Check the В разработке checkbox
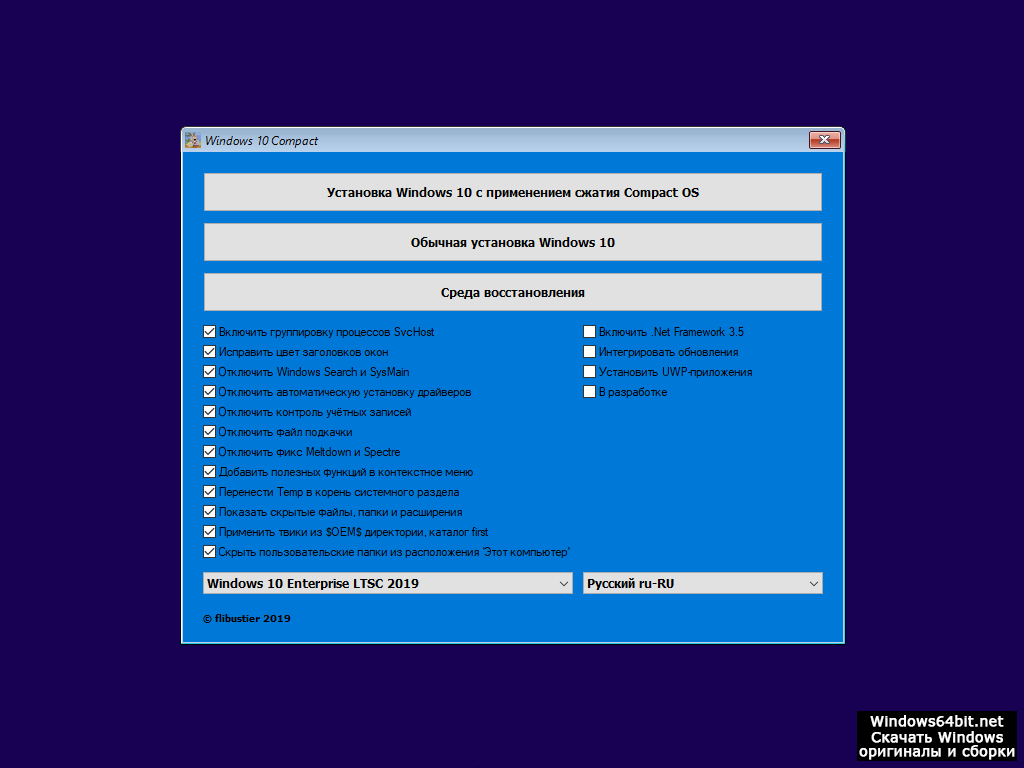 [590, 392]
